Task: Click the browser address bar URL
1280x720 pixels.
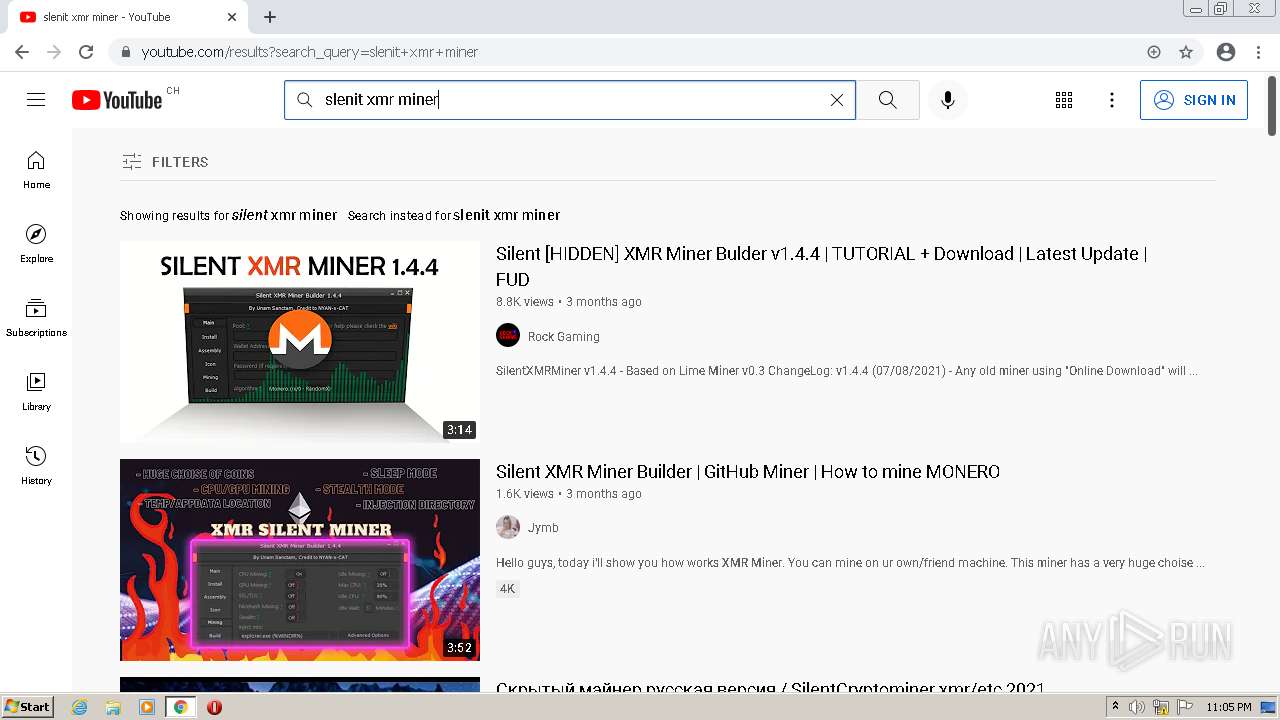Action: [310, 52]
